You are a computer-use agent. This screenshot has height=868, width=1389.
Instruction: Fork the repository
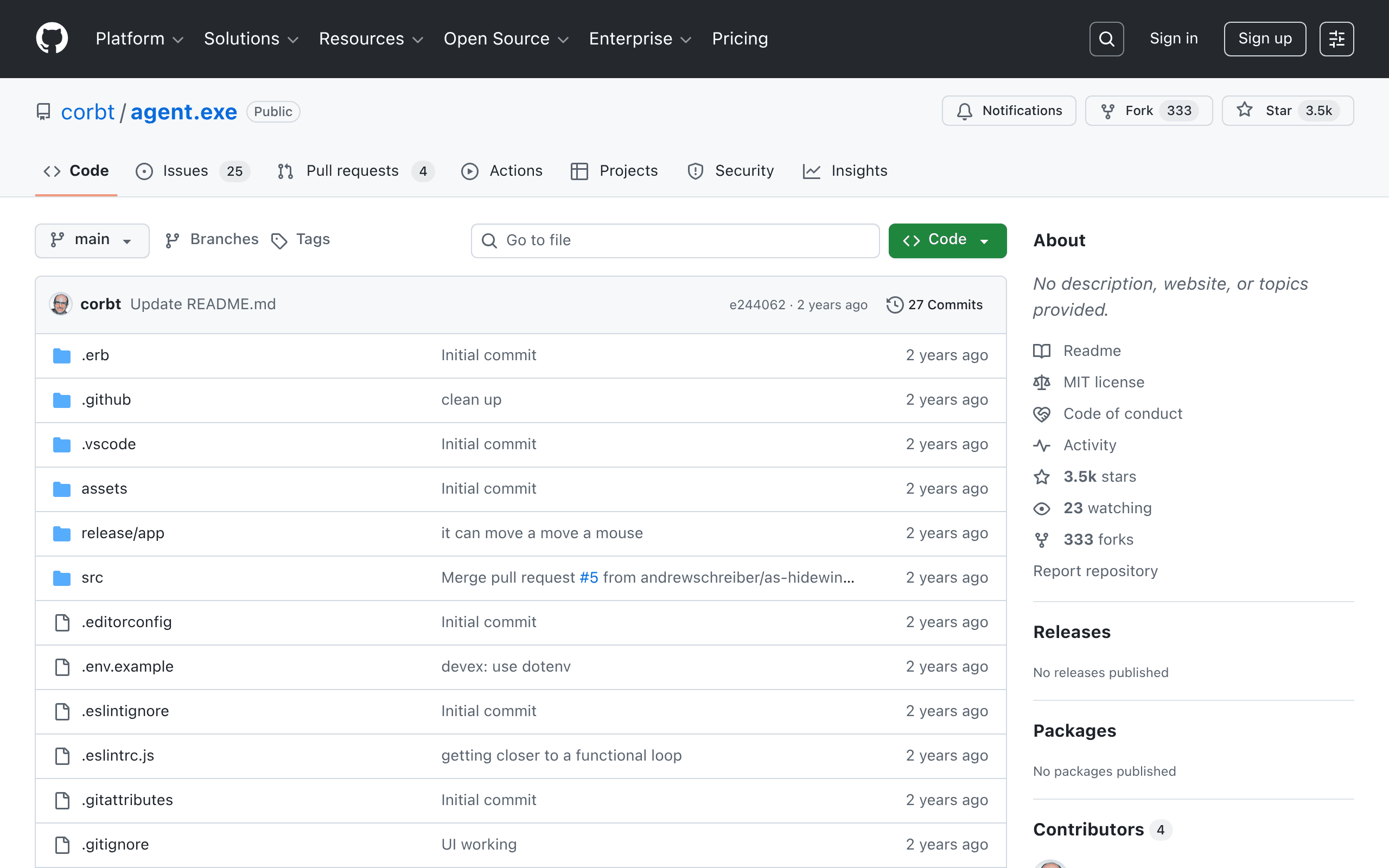click(x=1149, y=111)
